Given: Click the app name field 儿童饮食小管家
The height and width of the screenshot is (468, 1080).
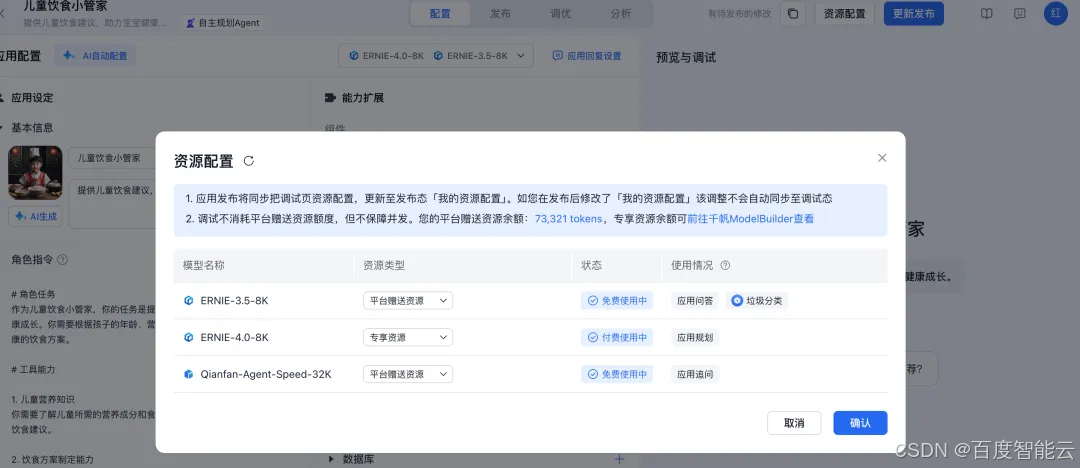Looking at the screenshot, I should [x=114, y=158].
